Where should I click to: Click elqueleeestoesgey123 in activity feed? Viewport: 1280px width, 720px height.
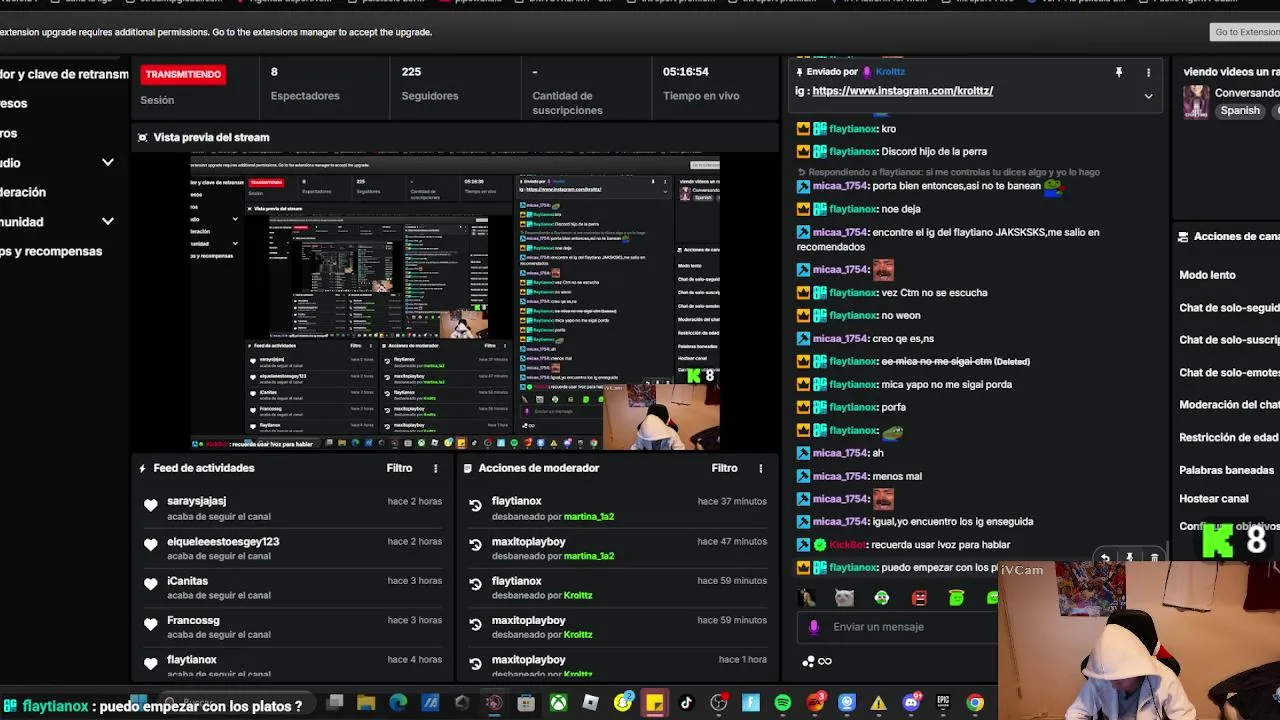223,542
